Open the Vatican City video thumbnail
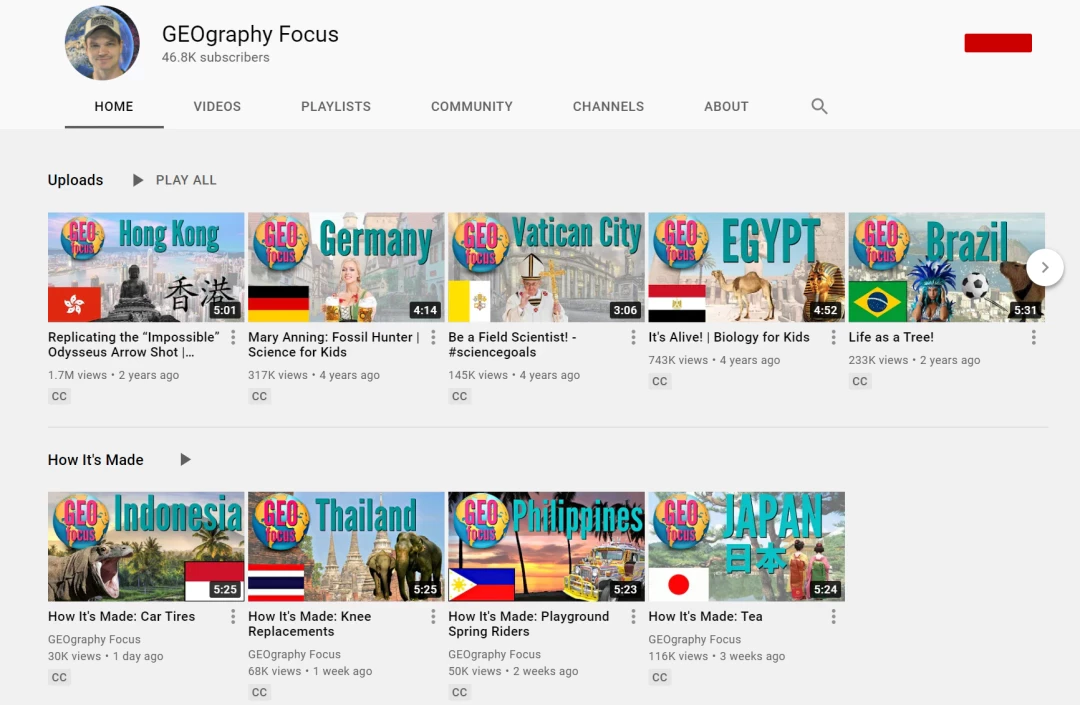1080x705 pixels. pos(546,267)
